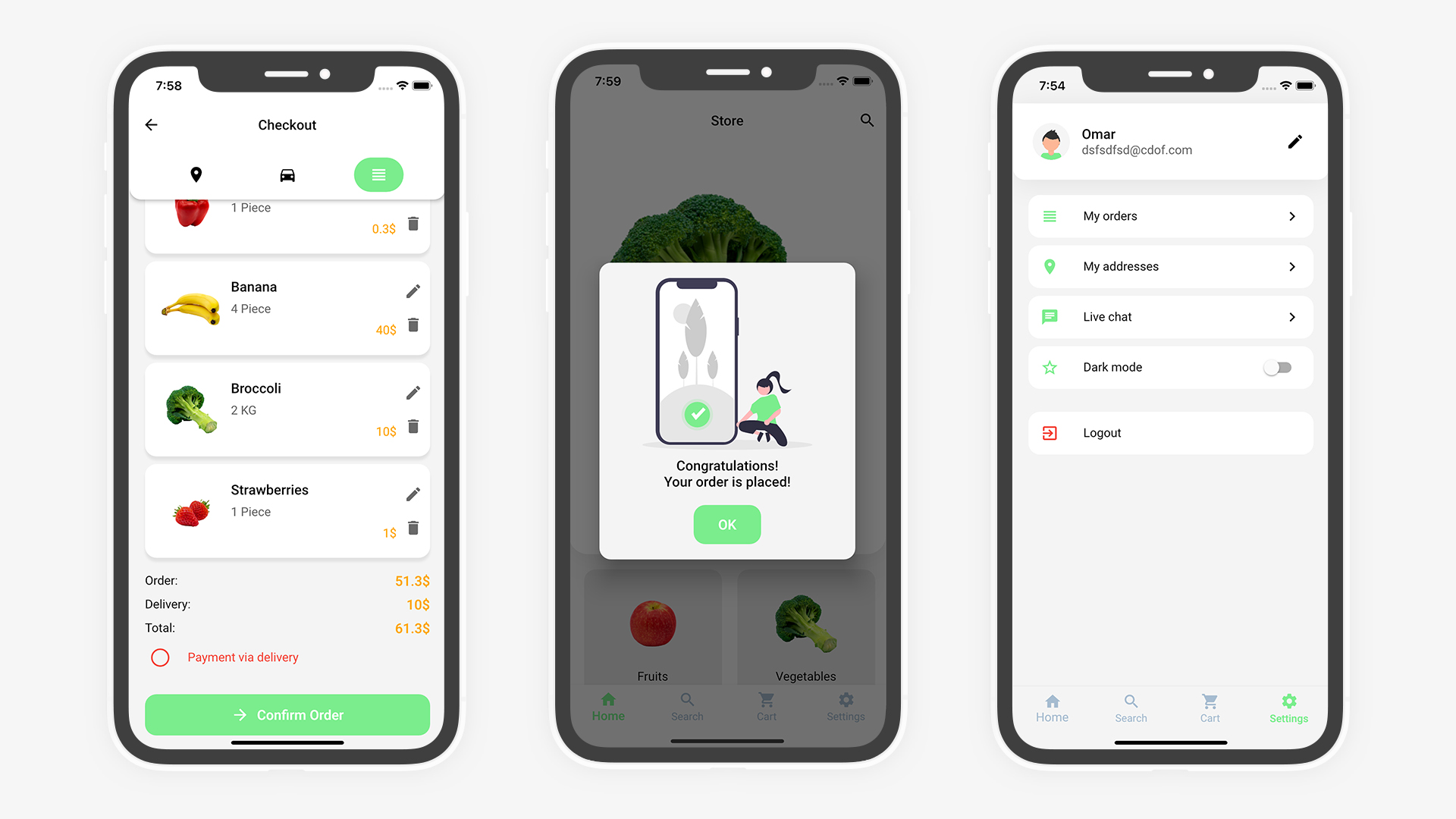1456x819 pixels.
Task: Tap the edit pencil icon next to Banana
Action: click(414, 290)
